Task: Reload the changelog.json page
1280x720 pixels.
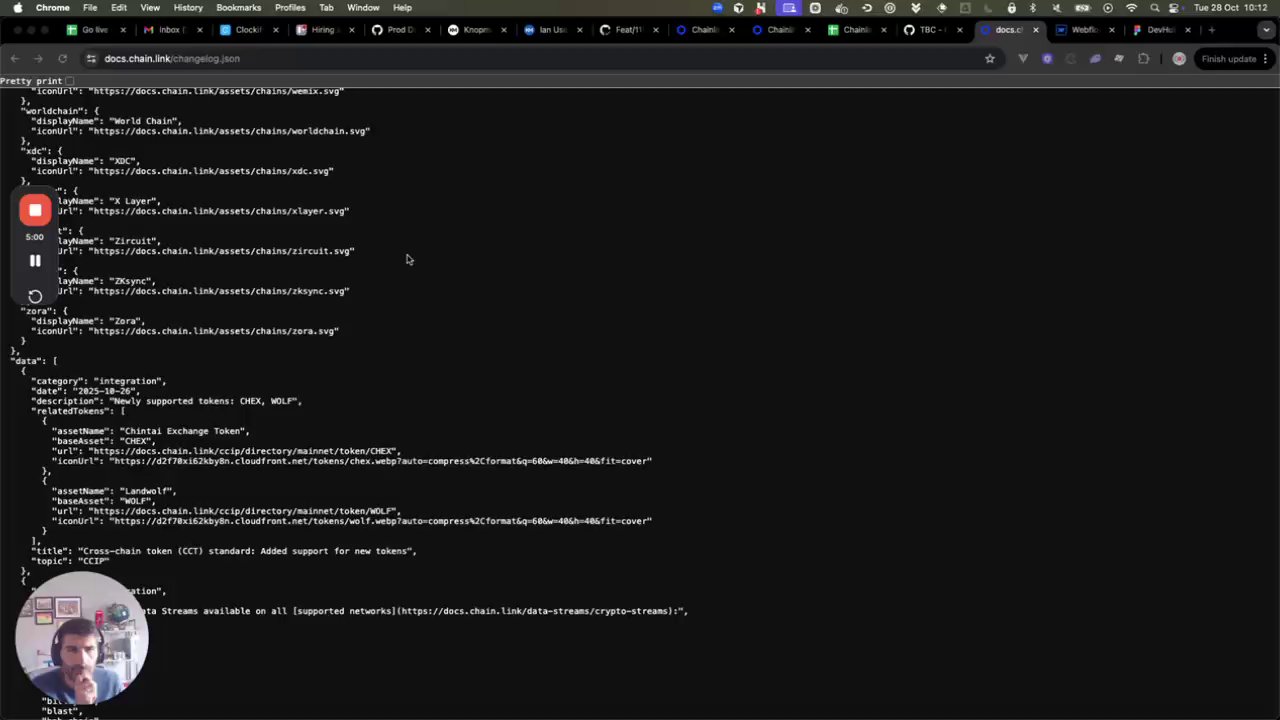Action: (x=62, y=58)
